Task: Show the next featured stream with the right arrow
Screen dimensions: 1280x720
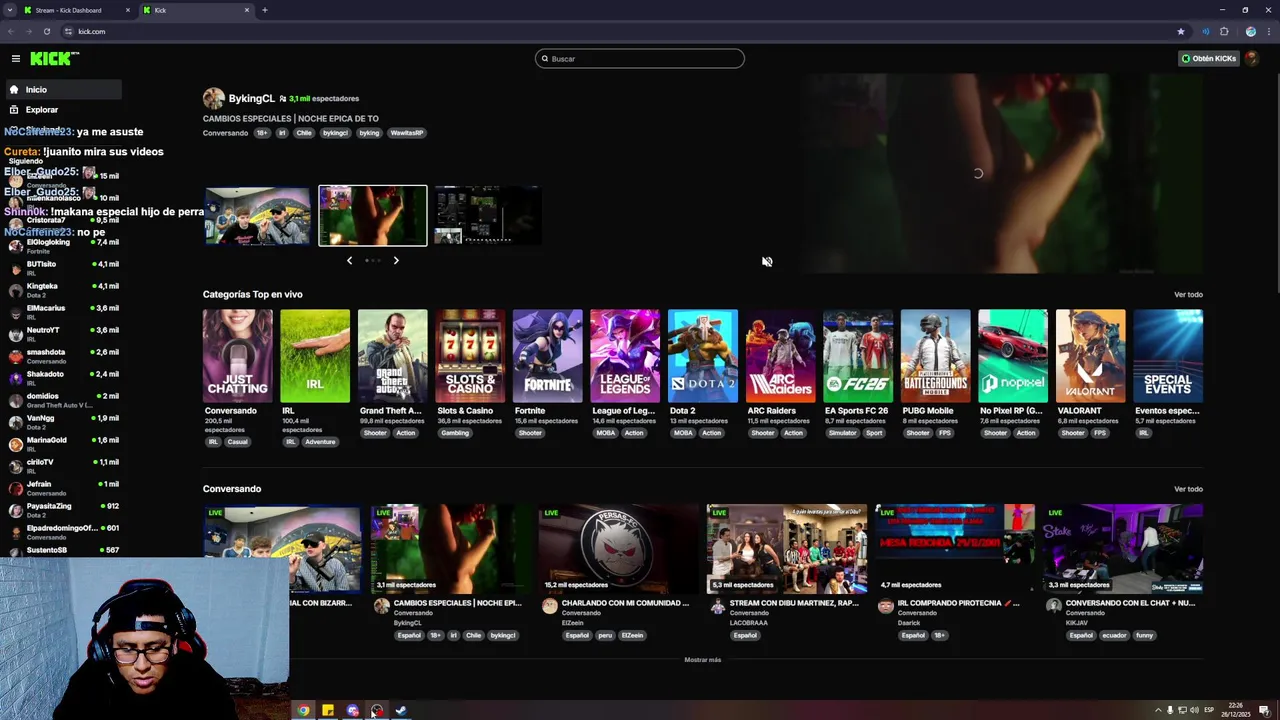Action: click(x=396, y=260)
